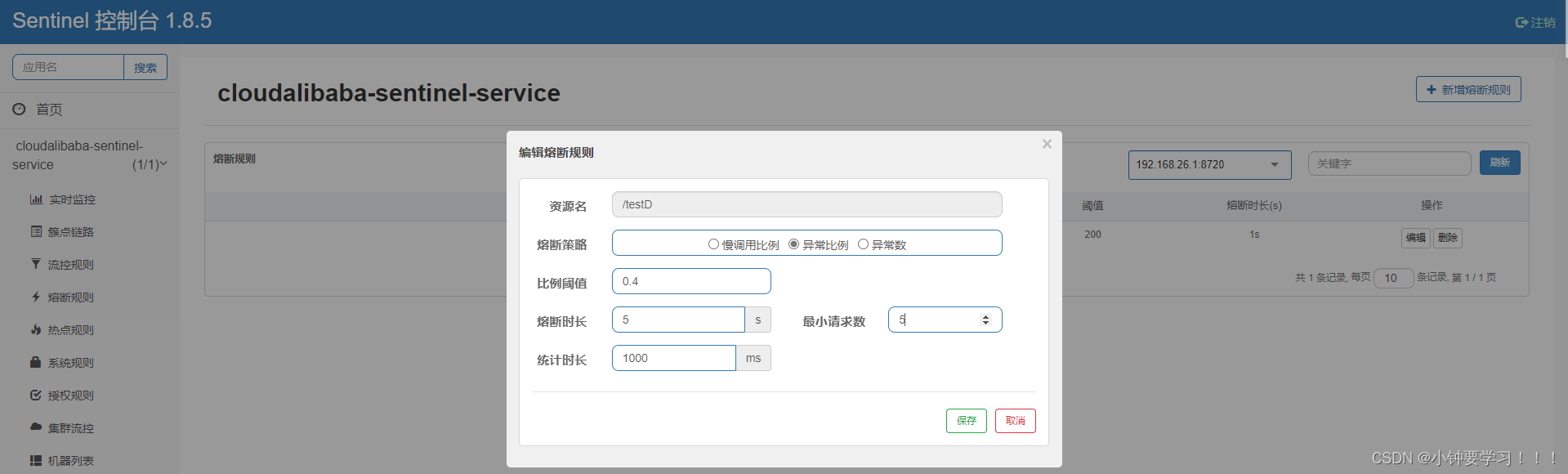The width and height of the screenshot is (1568, 474).
Task: Click the 熔断时长(s) column header
Action: (x=1254, y=206)
